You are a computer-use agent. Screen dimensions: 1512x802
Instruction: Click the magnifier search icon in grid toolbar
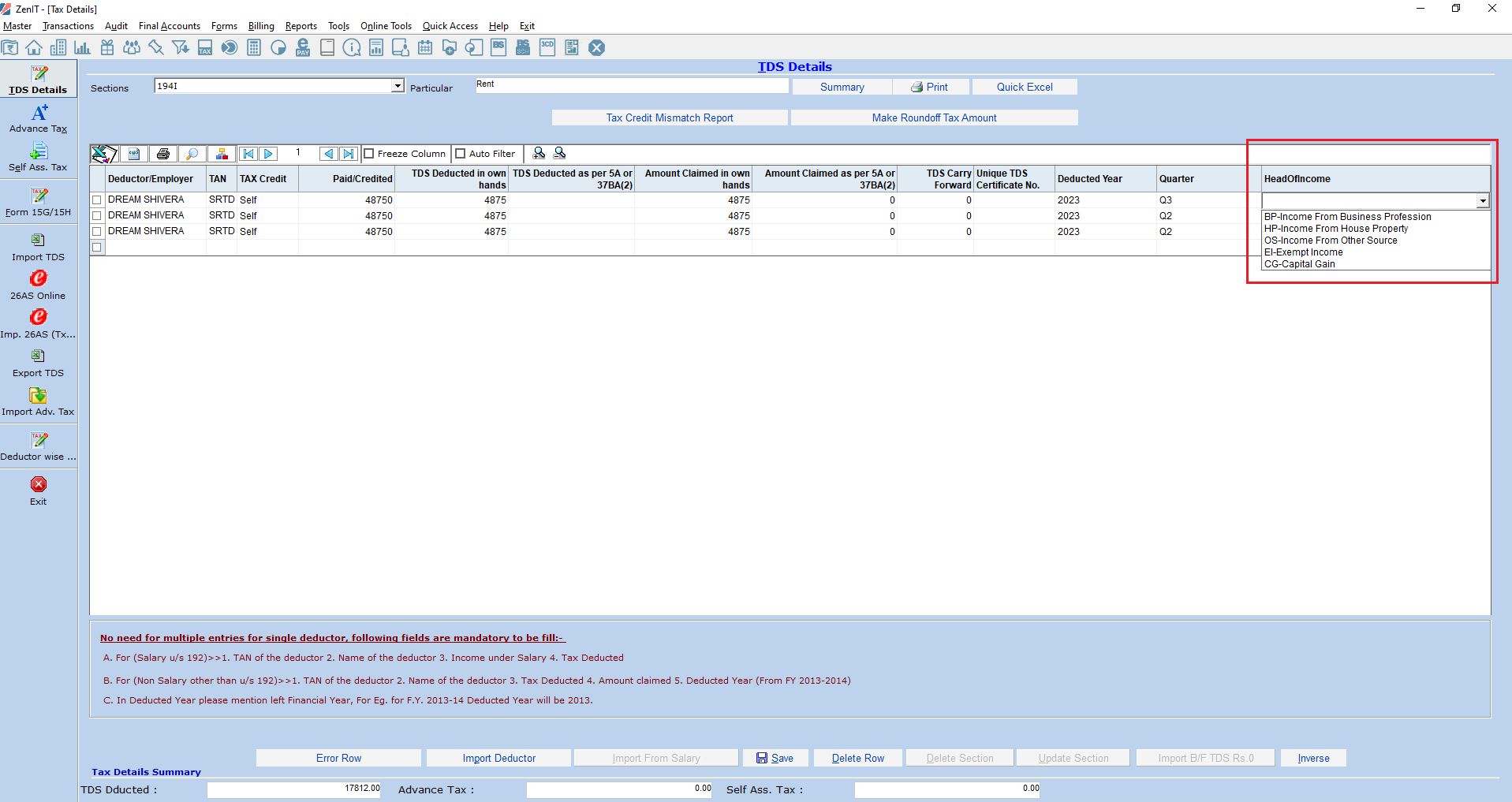pyautogui.click(x=192, y=154)
